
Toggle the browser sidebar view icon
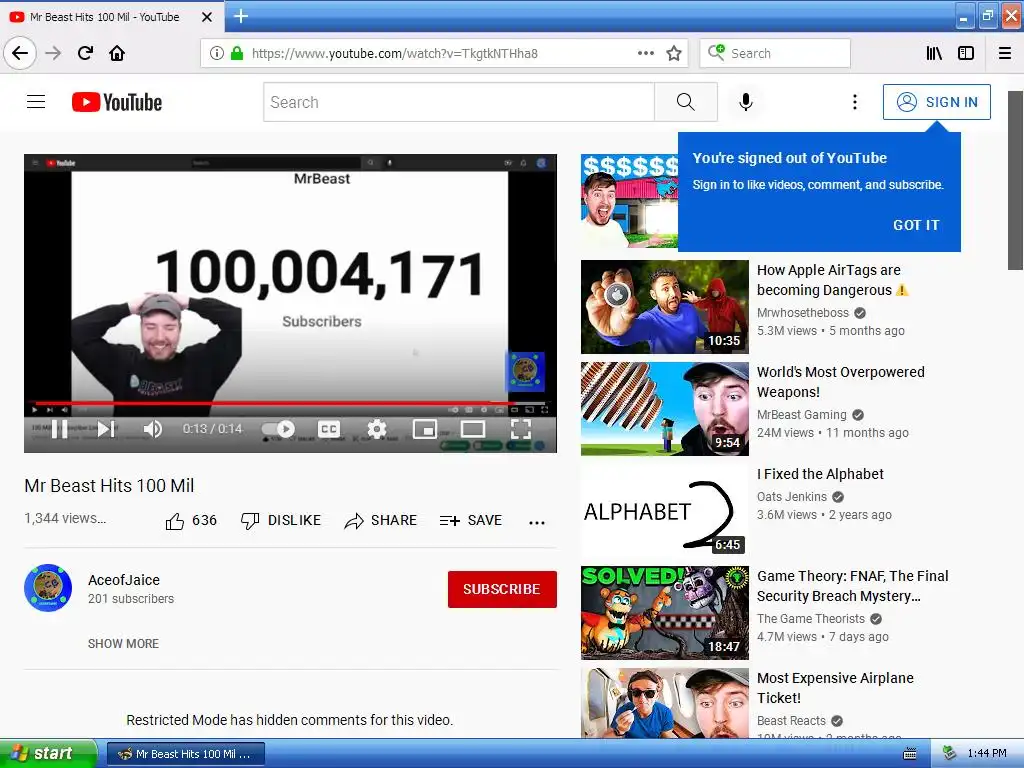coord(966,53)
